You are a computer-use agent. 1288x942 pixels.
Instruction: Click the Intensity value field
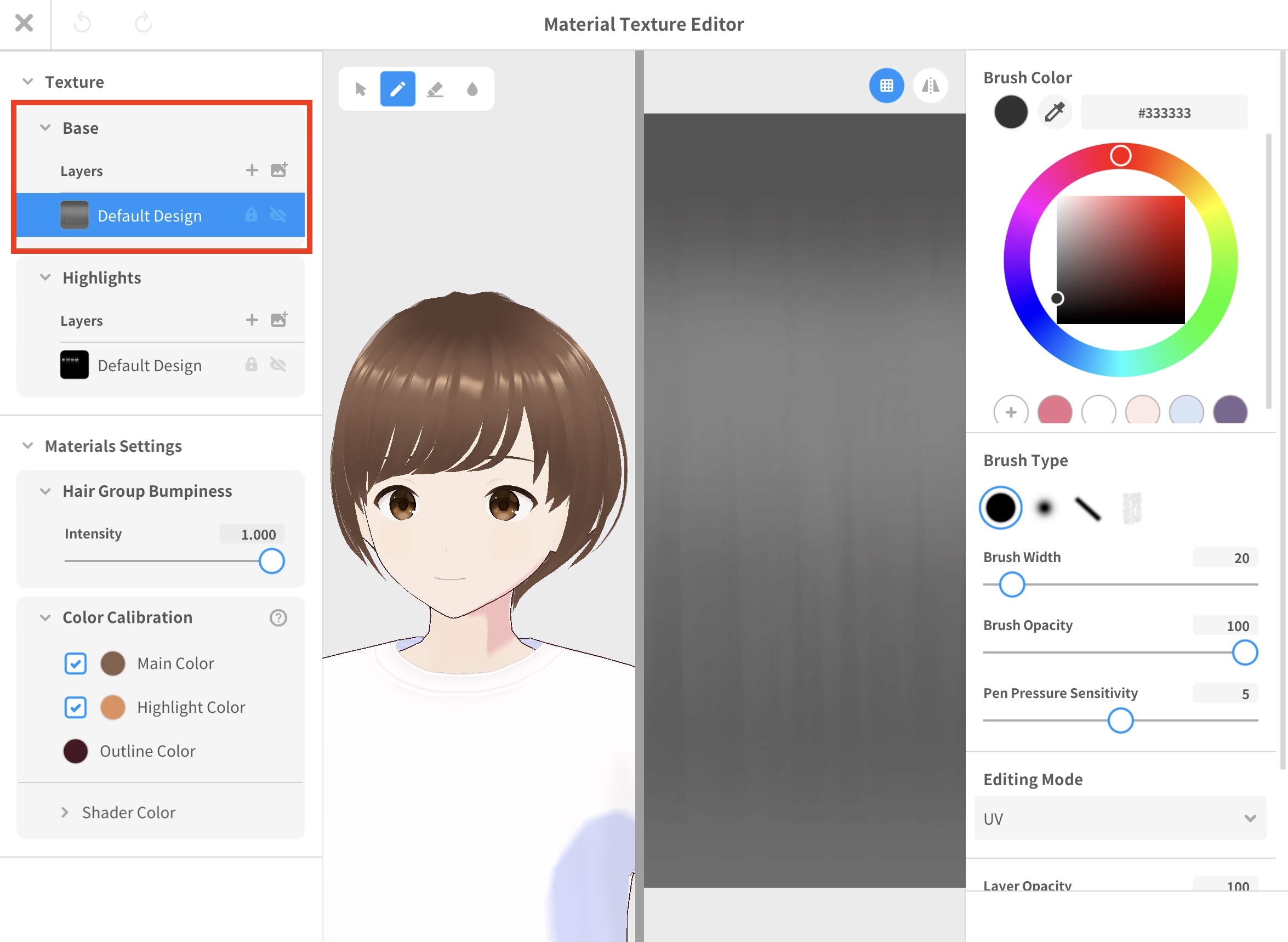pos(253,534)
